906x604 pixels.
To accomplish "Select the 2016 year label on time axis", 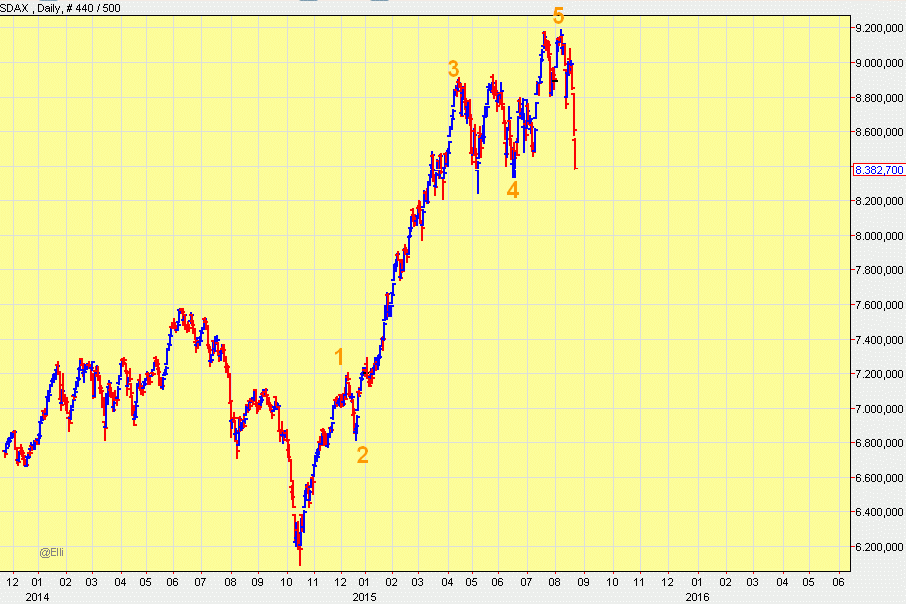I will [x=697, y=596].
